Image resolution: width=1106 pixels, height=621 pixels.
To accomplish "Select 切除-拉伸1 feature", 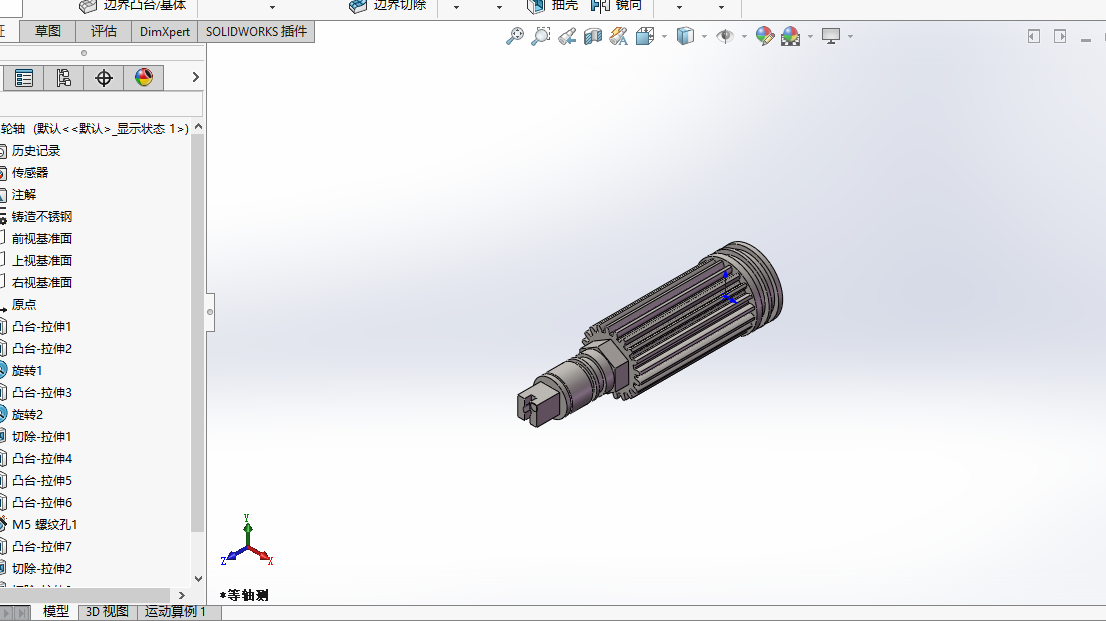I will [42, 437].
